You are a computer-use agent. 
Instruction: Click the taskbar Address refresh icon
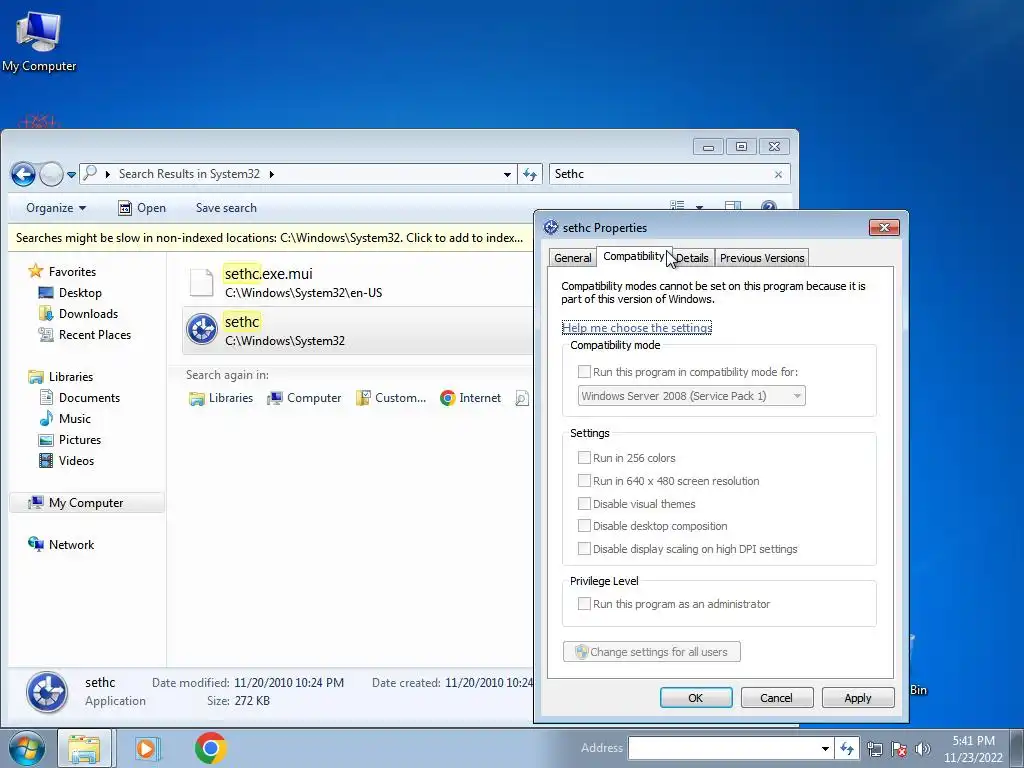(x=847, y=748)
